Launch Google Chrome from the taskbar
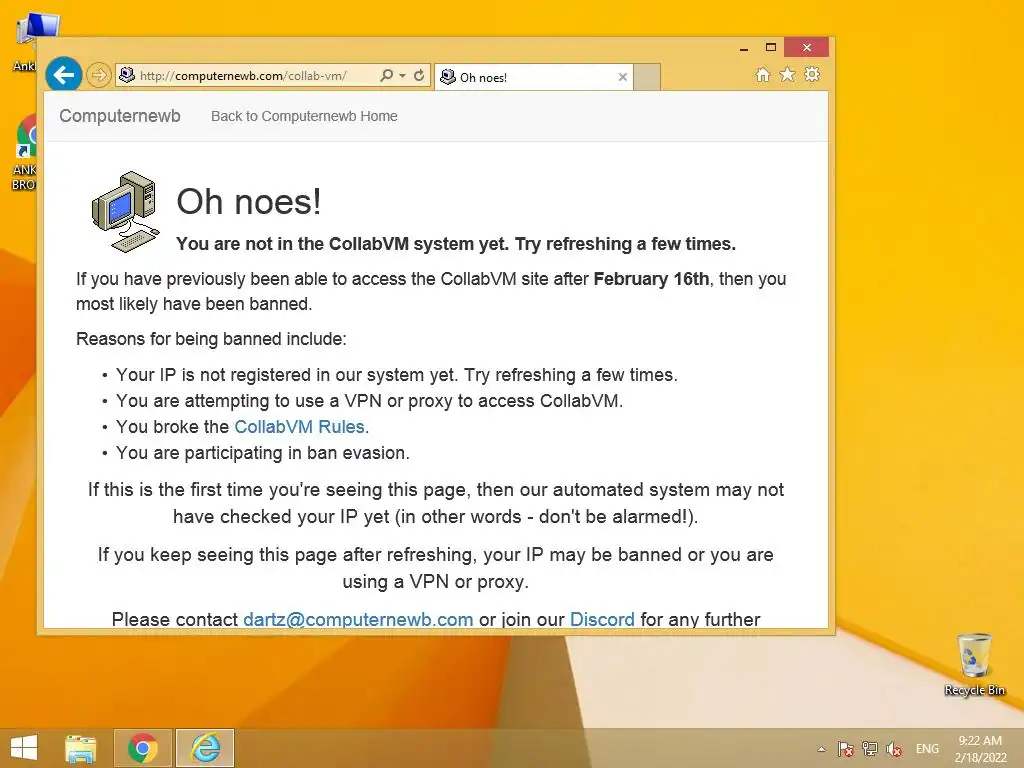Screen dimensions: 1024x768 (x=143, y=748)
